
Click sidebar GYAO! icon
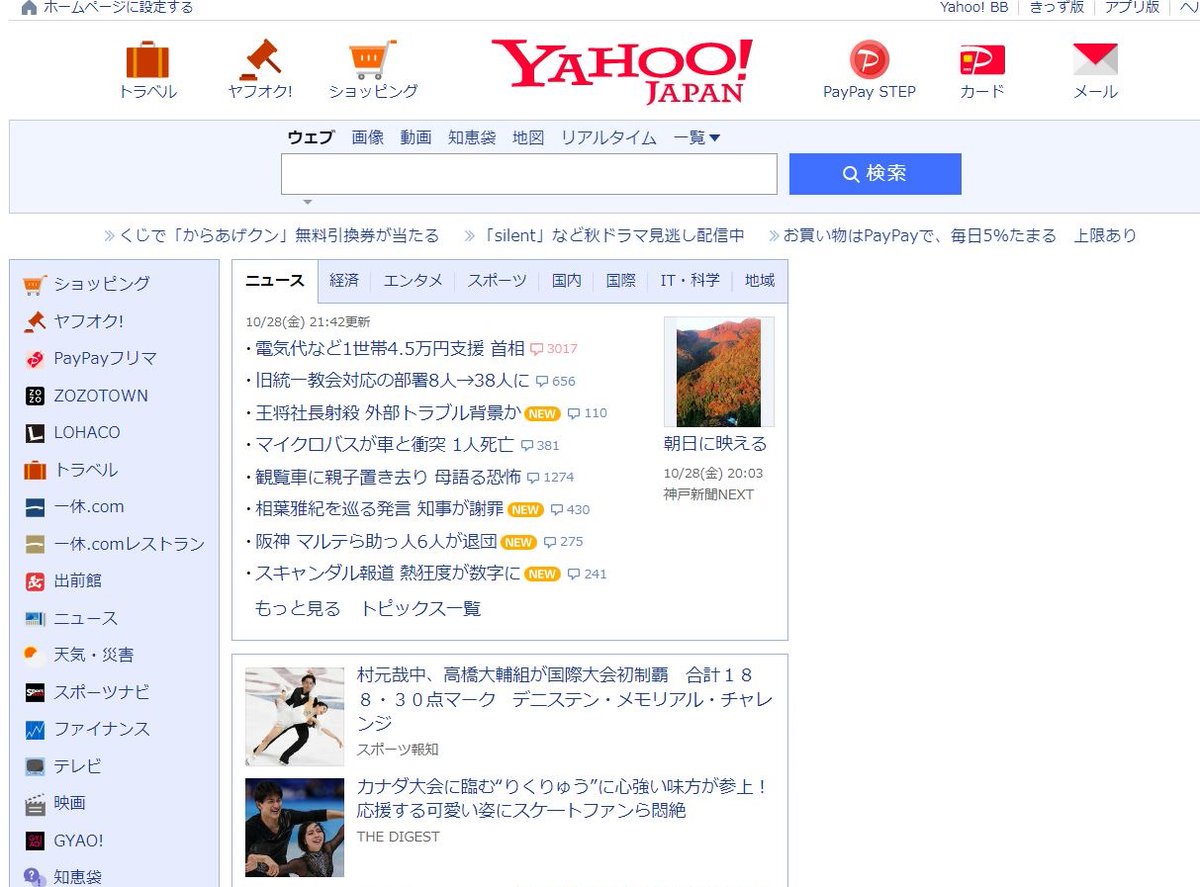pos(35,841)
